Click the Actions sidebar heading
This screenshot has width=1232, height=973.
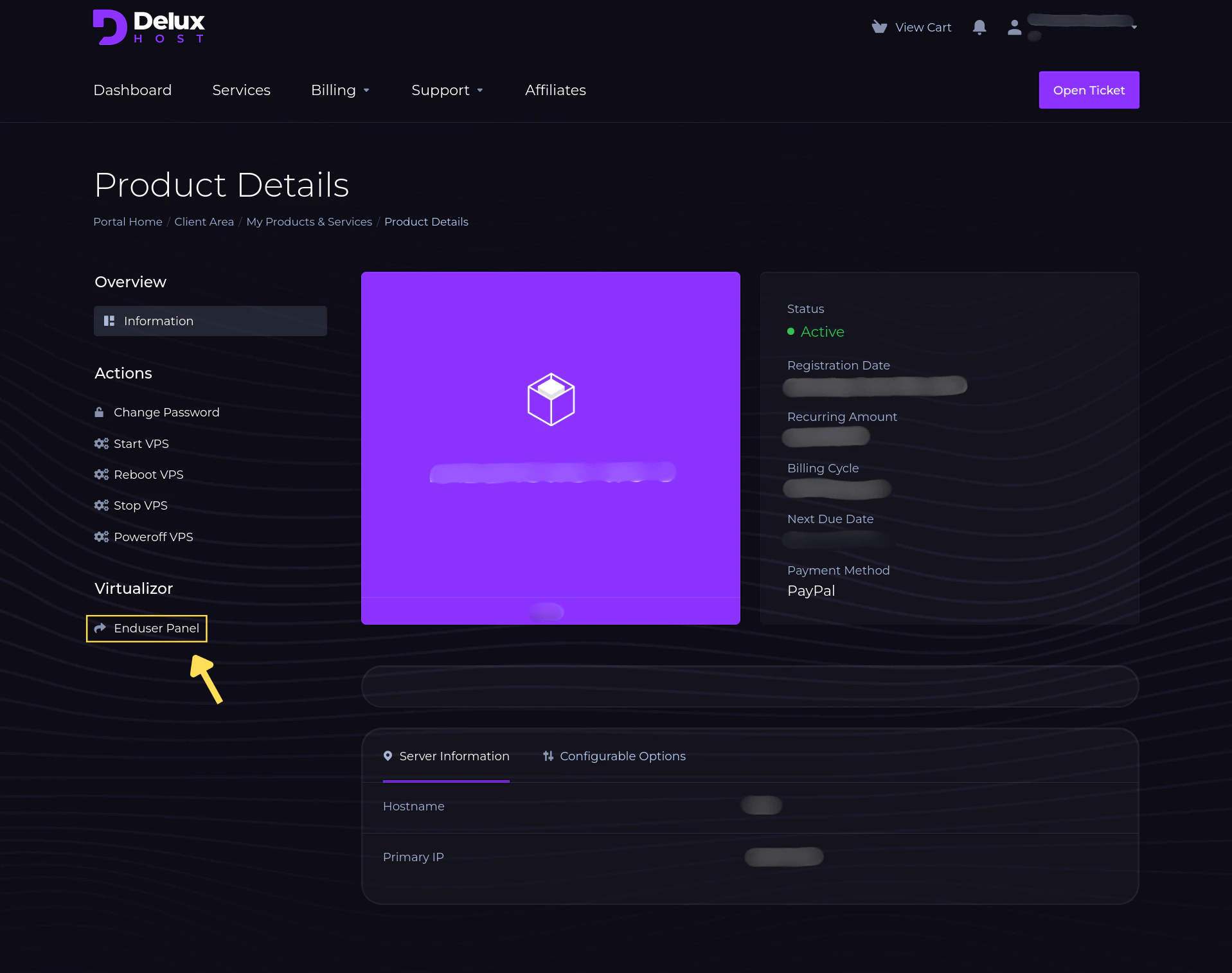123,373
